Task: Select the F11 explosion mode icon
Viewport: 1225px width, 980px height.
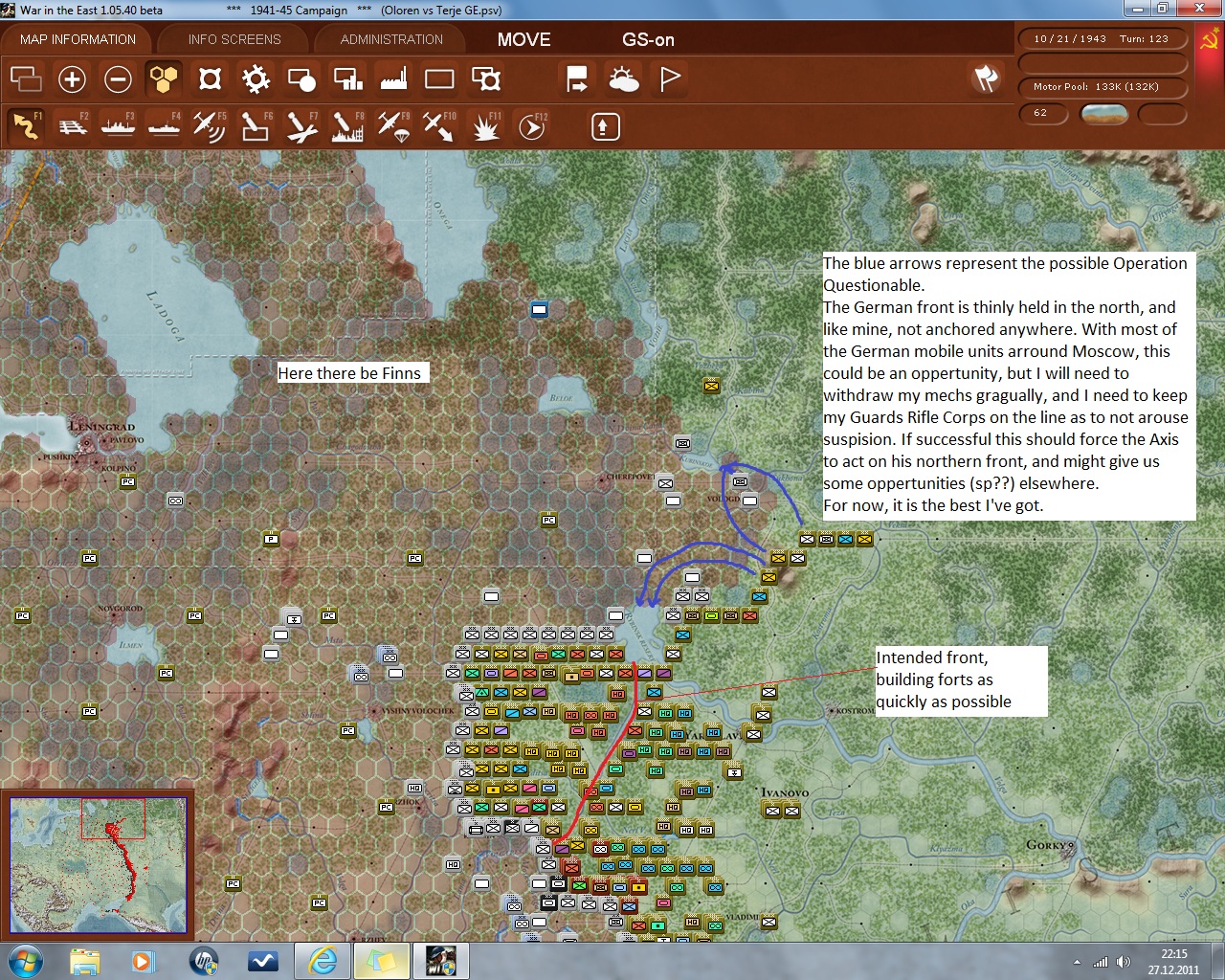Action: pos(486,126)
